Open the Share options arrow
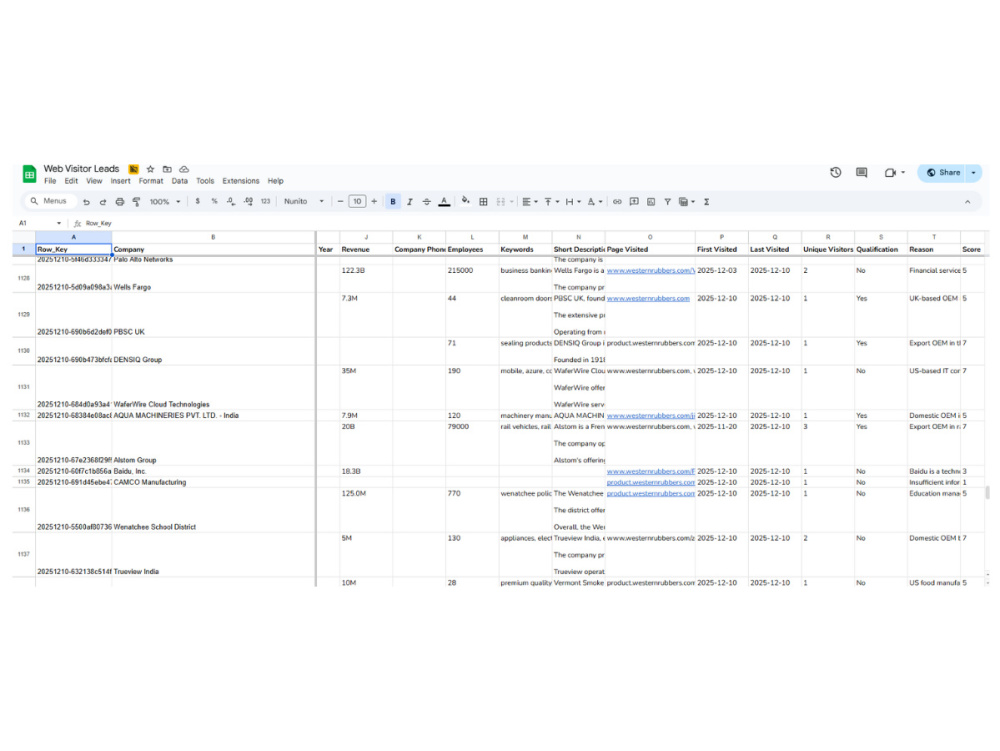Screen dimensions: 1000x751 (973, 173)
